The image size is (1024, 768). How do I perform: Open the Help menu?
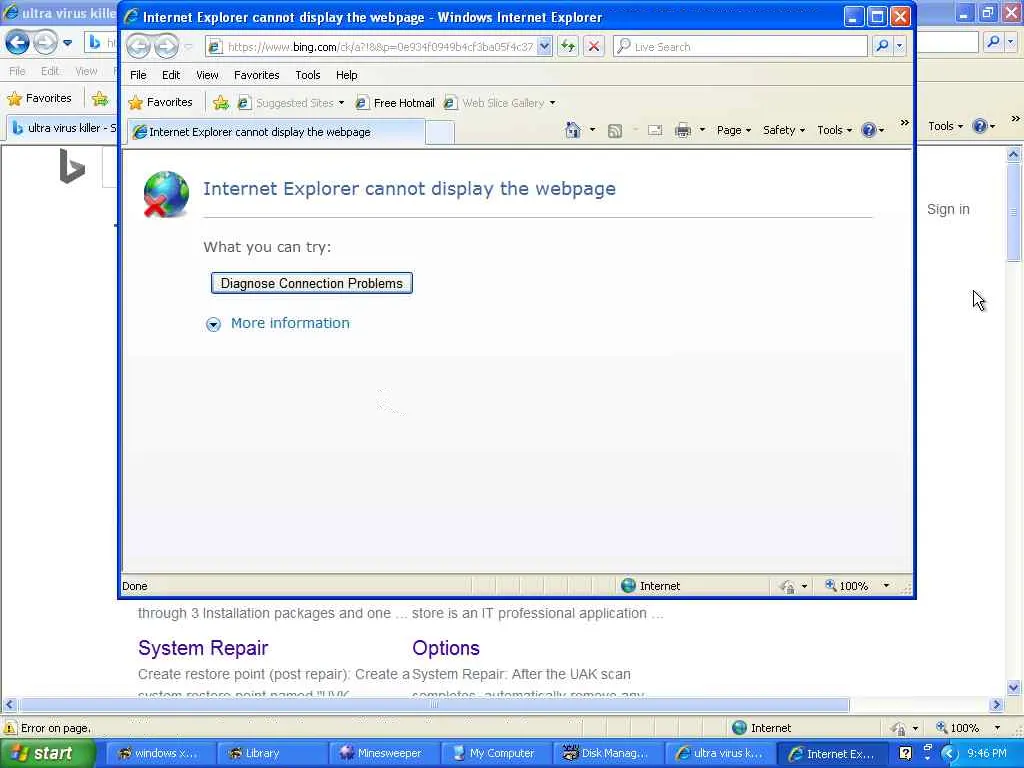click(x=347, y=75)
